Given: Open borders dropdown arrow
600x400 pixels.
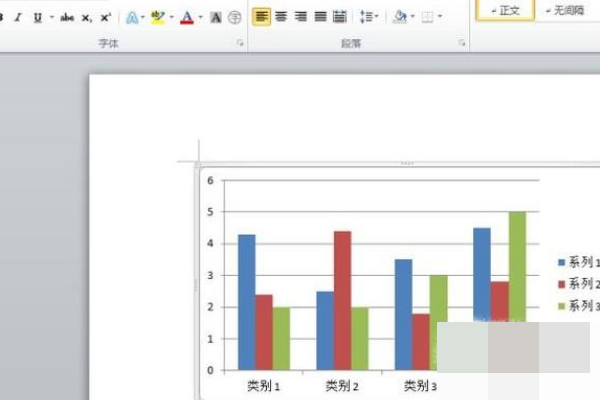Looking at the screenshot, I should [440, 16].
